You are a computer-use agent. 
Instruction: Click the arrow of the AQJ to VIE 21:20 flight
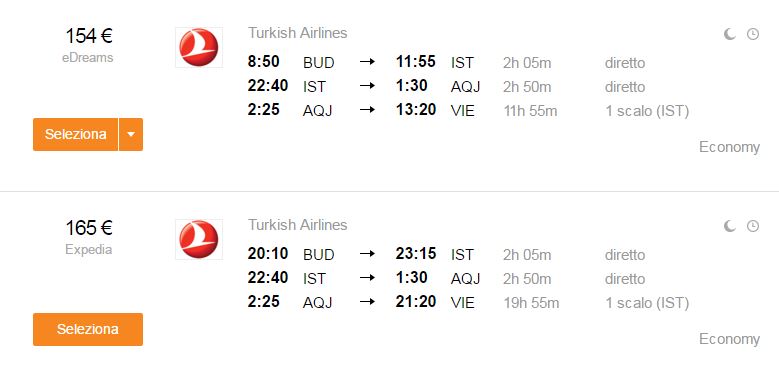coord(367,302)
